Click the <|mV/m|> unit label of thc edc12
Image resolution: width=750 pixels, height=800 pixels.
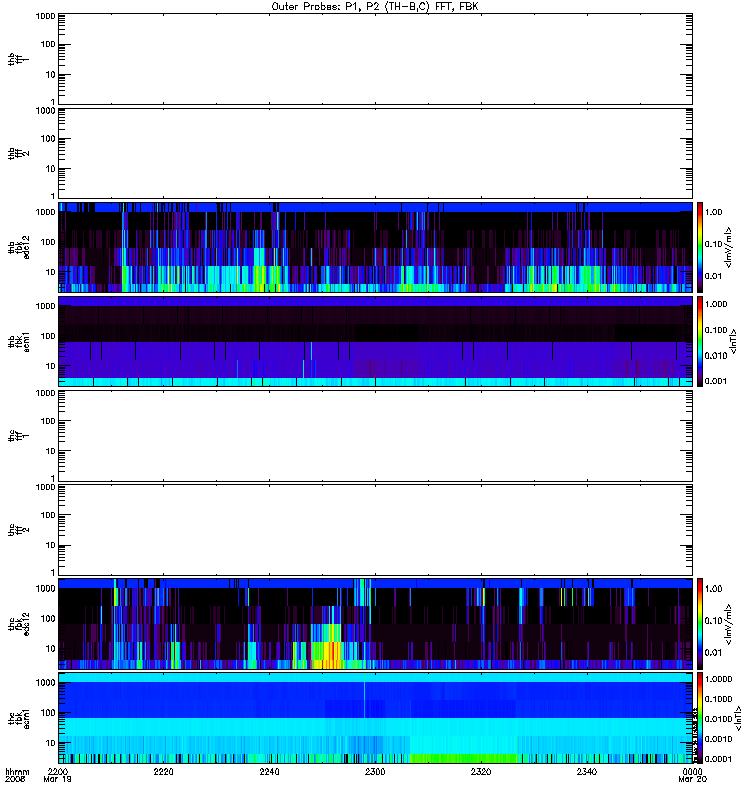pos(729,624)
